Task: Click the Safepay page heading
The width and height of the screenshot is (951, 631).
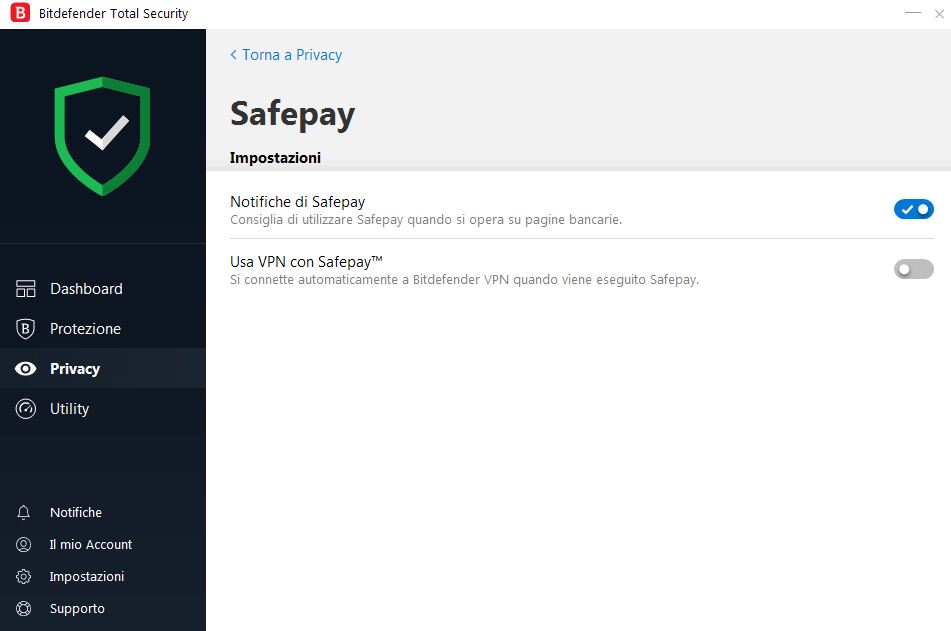Action: (292, 114)
